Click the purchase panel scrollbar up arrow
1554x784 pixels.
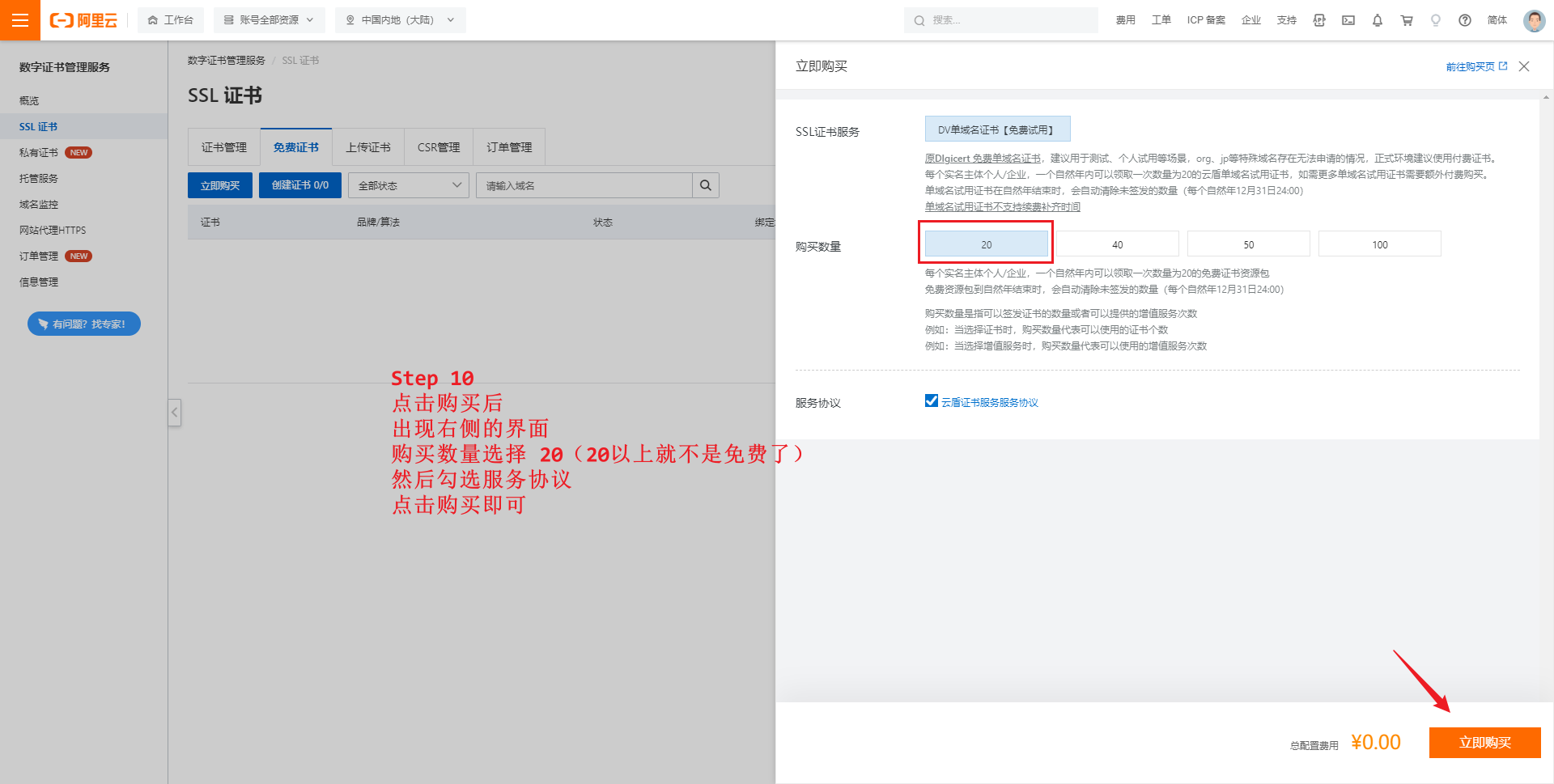(1546, 96)
